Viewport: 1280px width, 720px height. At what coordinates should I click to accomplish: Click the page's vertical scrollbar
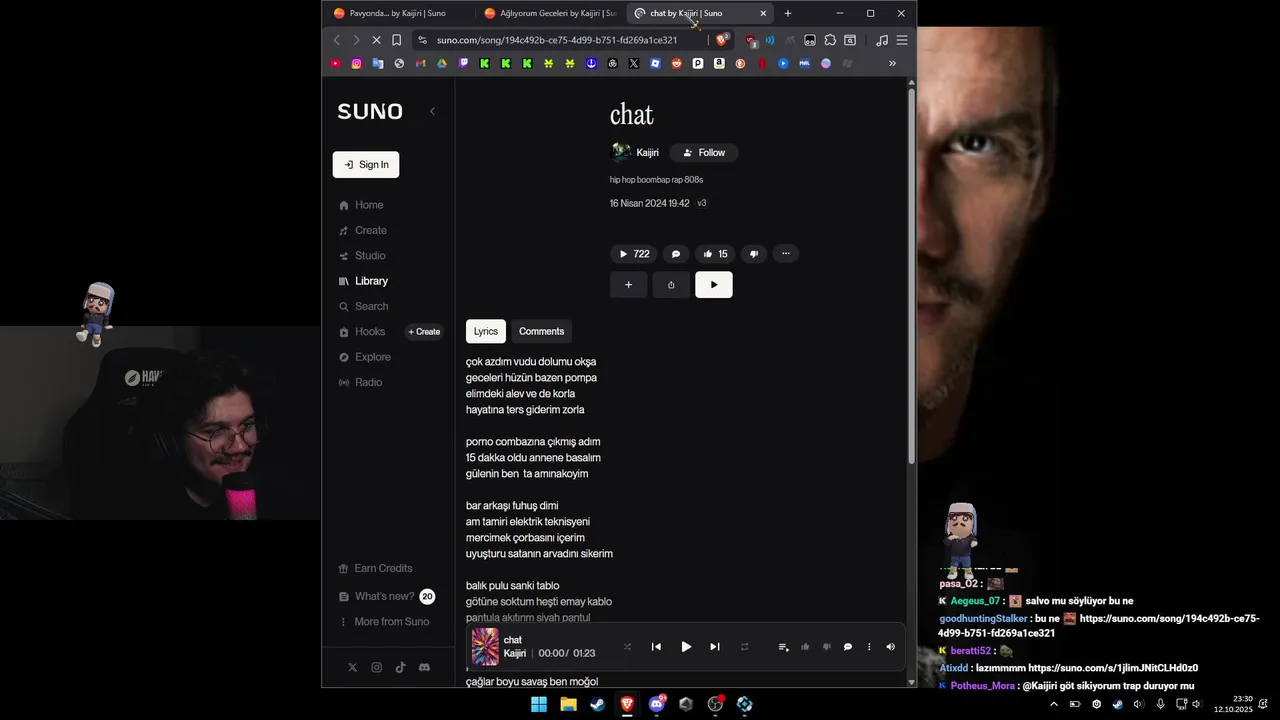pyautogui.click(x=911, y=276)
